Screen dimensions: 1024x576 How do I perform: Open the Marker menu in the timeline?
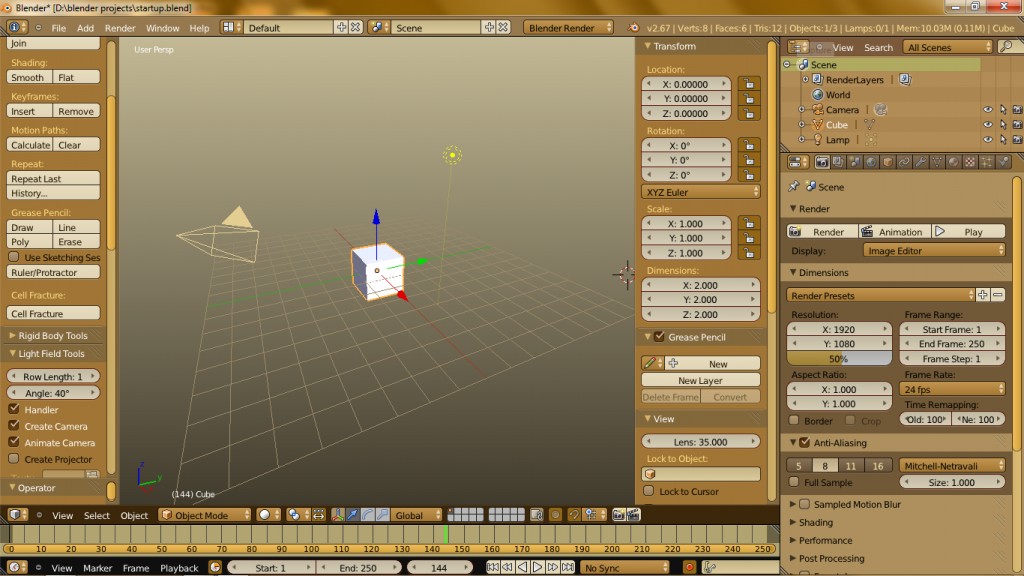97,568
